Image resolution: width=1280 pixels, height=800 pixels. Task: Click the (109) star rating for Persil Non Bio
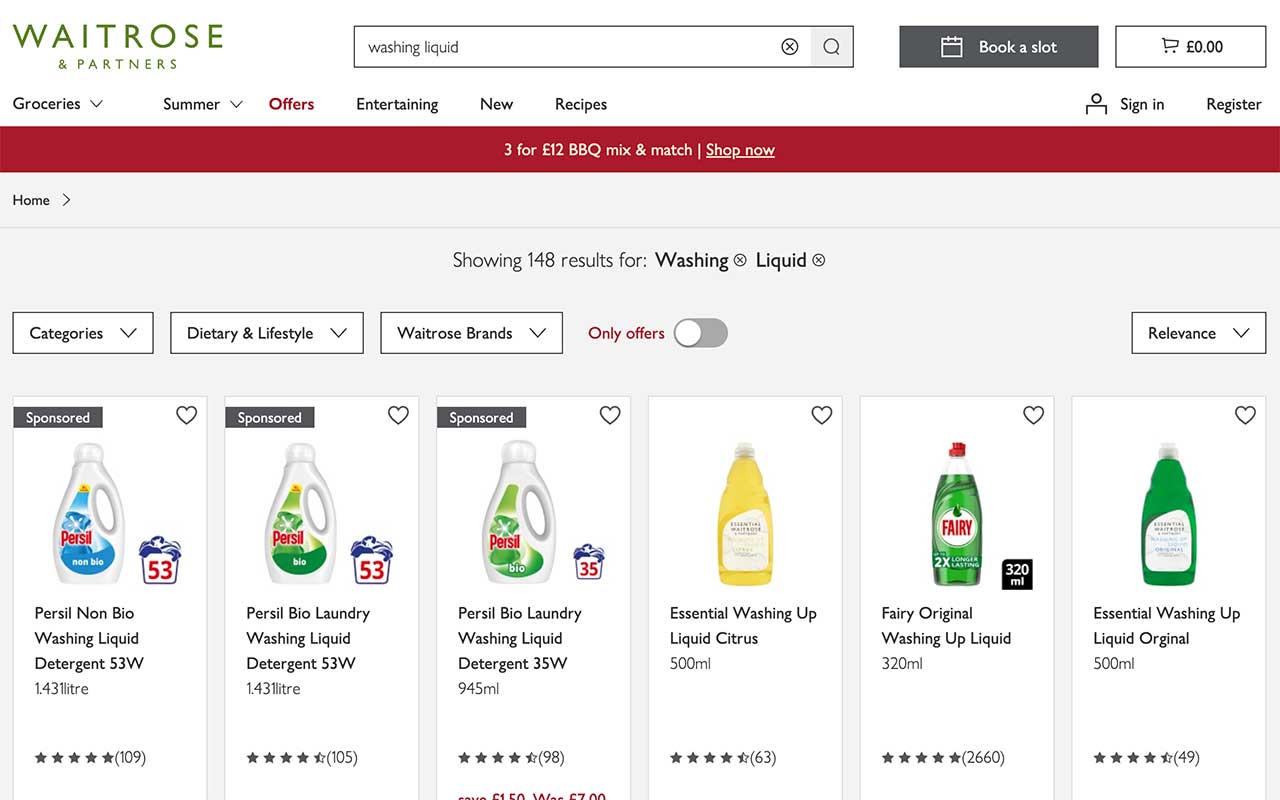(90, 757)
